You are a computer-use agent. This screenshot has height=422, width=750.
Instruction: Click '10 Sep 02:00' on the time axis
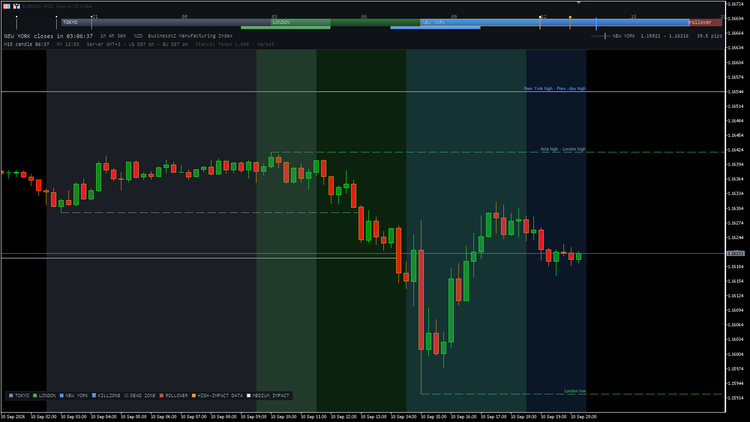pyautogui.click(x=43, y=417)
